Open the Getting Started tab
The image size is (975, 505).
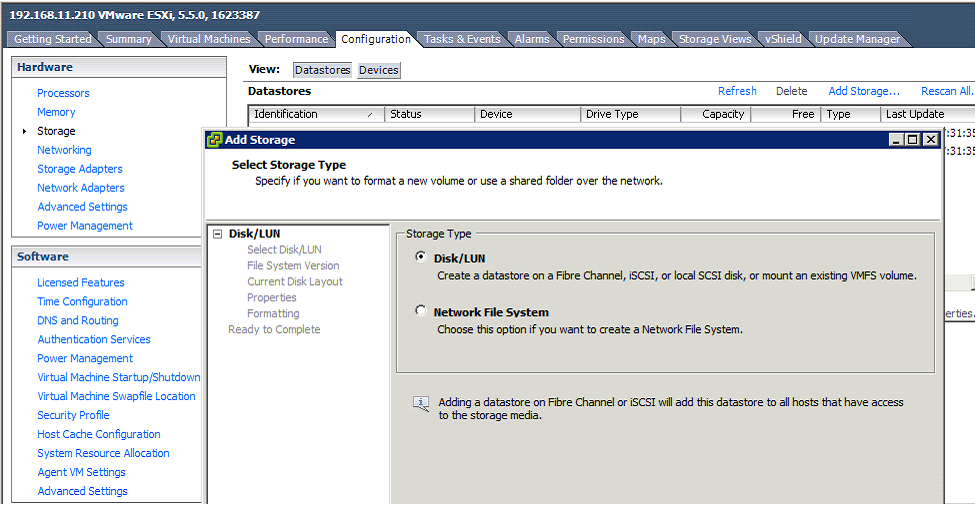pyautogui.click(x=52, y=39)
